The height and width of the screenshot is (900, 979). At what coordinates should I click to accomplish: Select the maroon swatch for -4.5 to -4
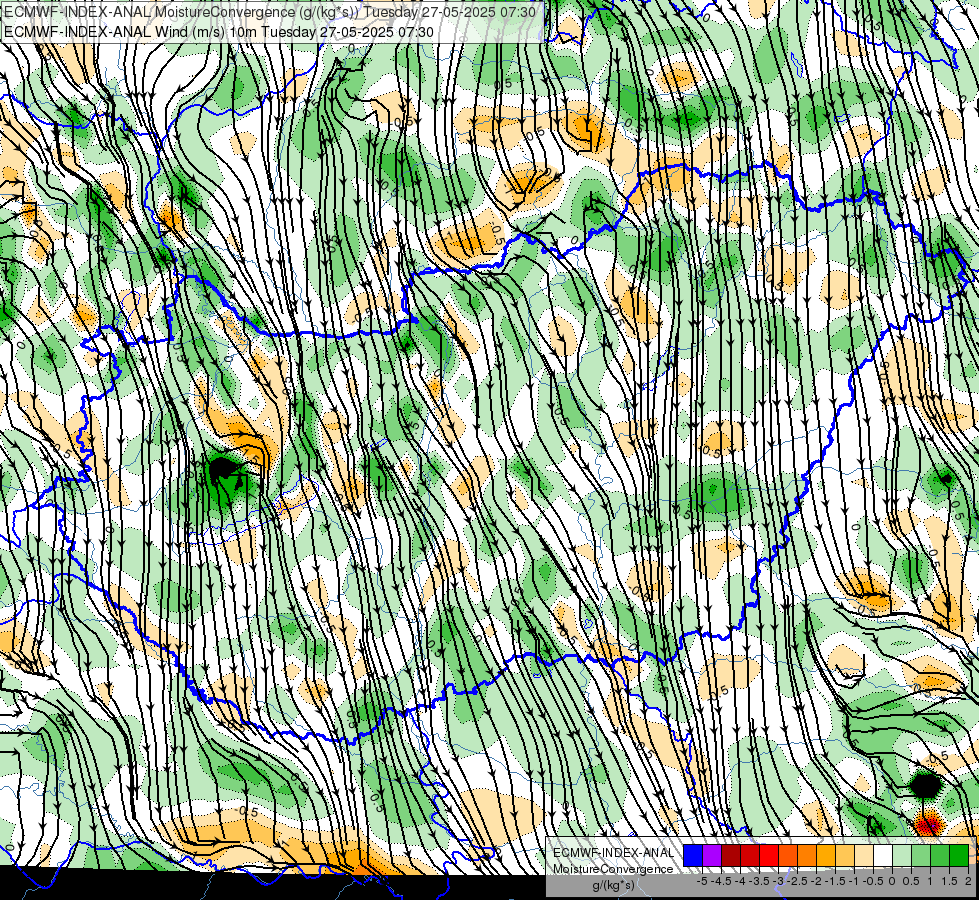731,856
